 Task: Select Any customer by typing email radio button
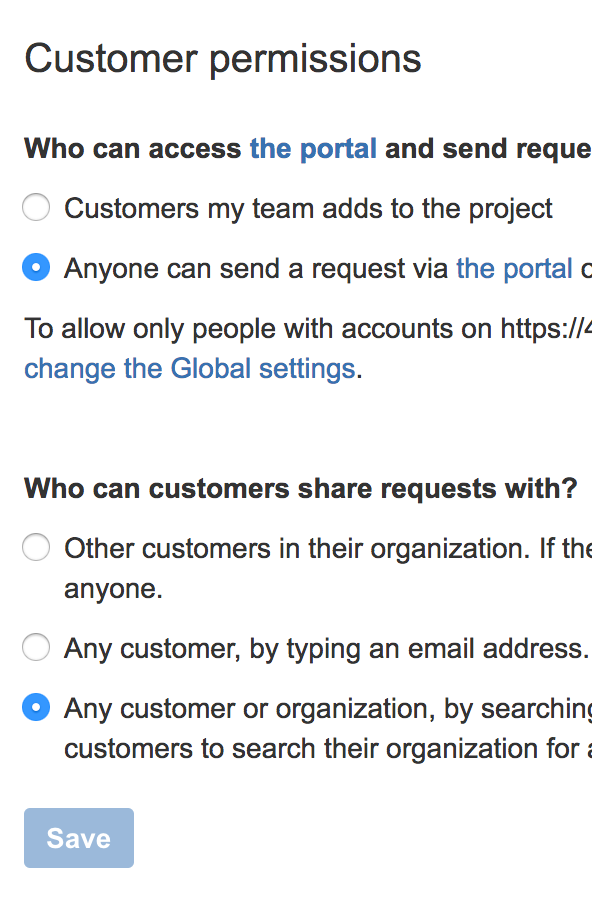pos(36,647)
